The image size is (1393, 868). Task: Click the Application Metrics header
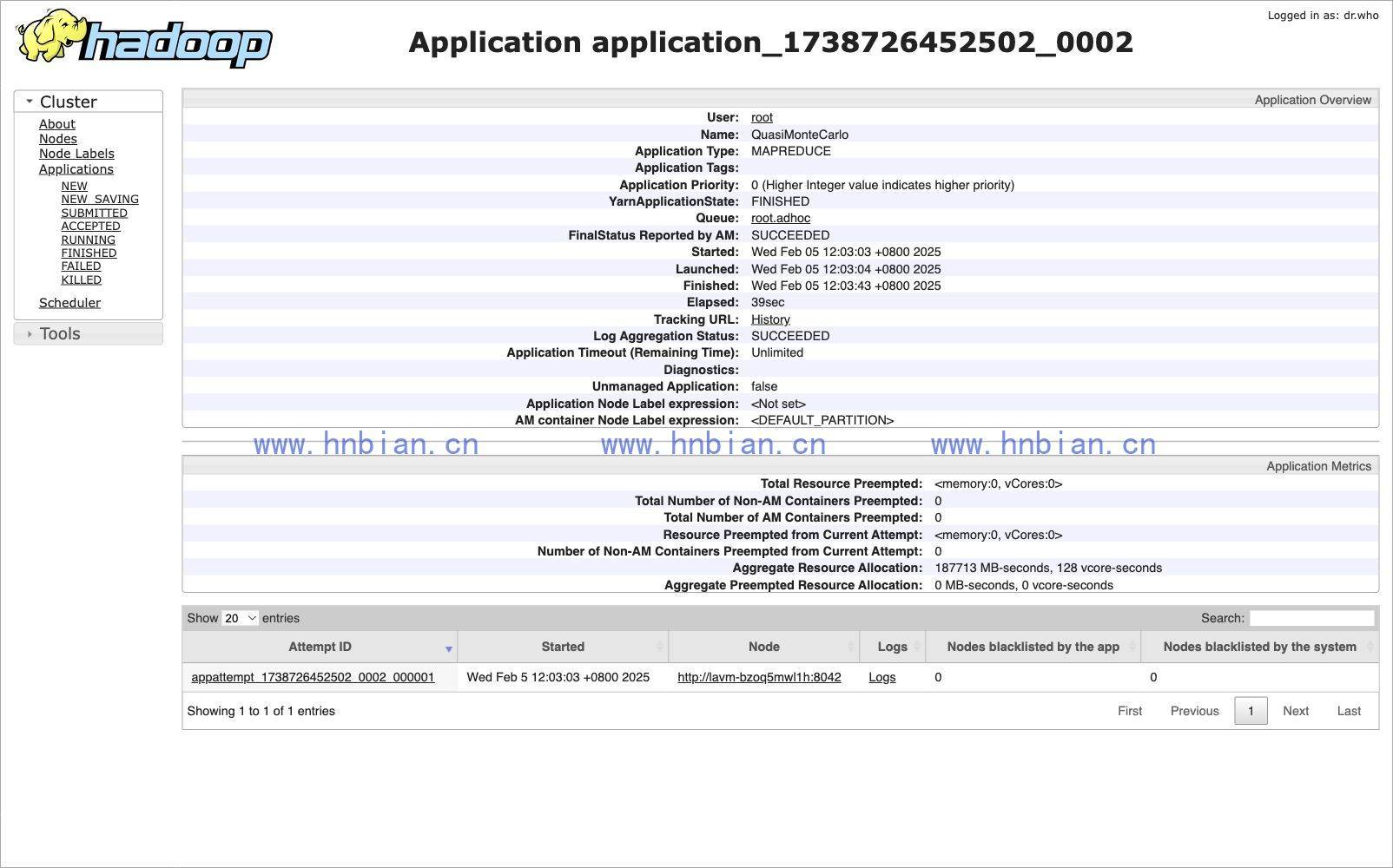point(1319,466)
